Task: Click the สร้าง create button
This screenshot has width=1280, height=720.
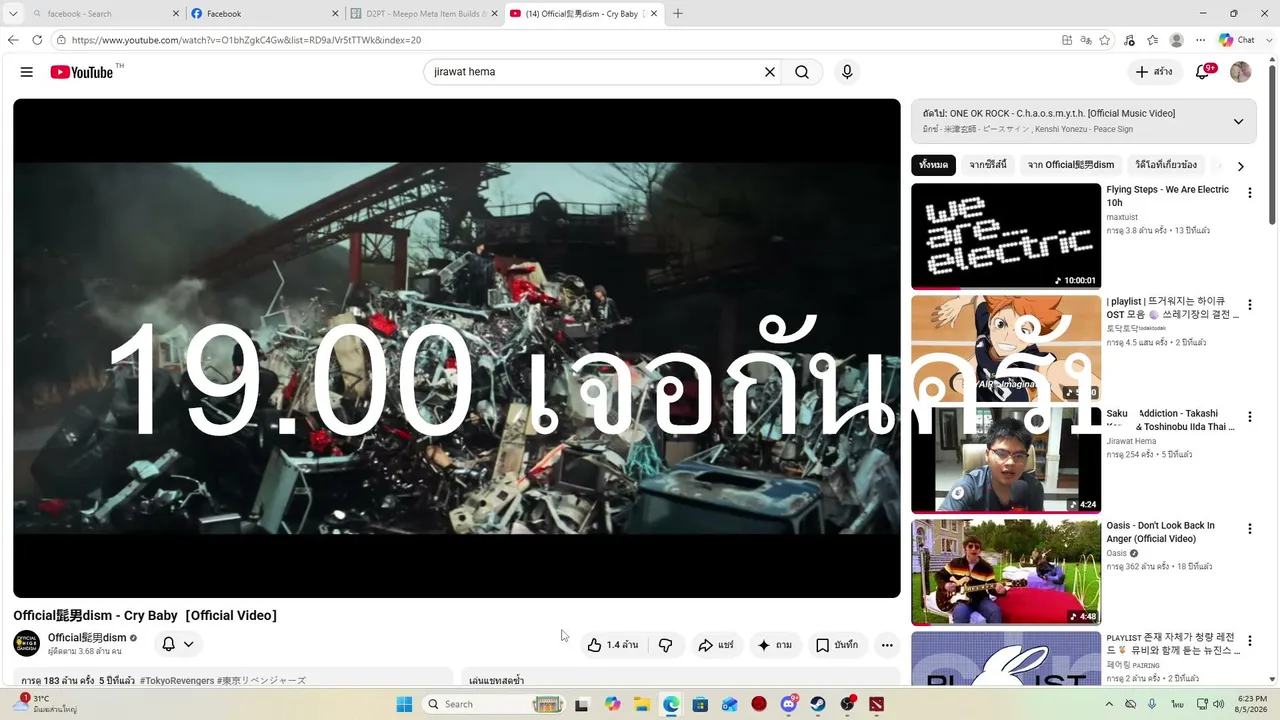Action: click(x=1153, y=72)
